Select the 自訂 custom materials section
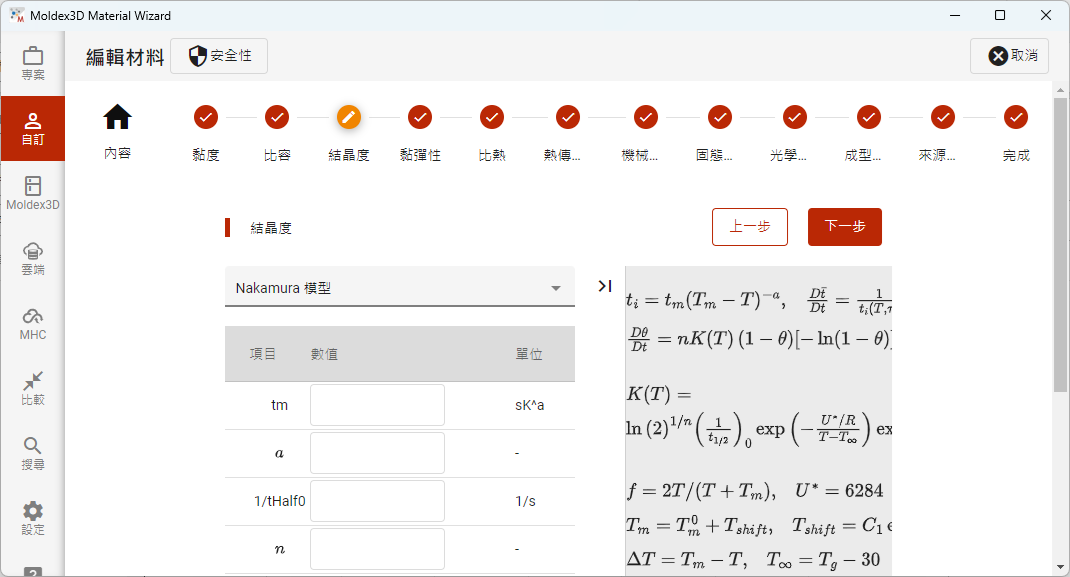Viewport: 1070px width, 577px height. point(33,128)
